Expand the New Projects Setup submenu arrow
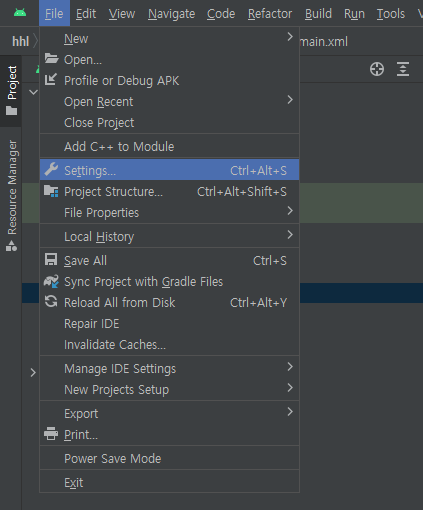This screenshot has width=423, height=510. click(x=290, y=388)
